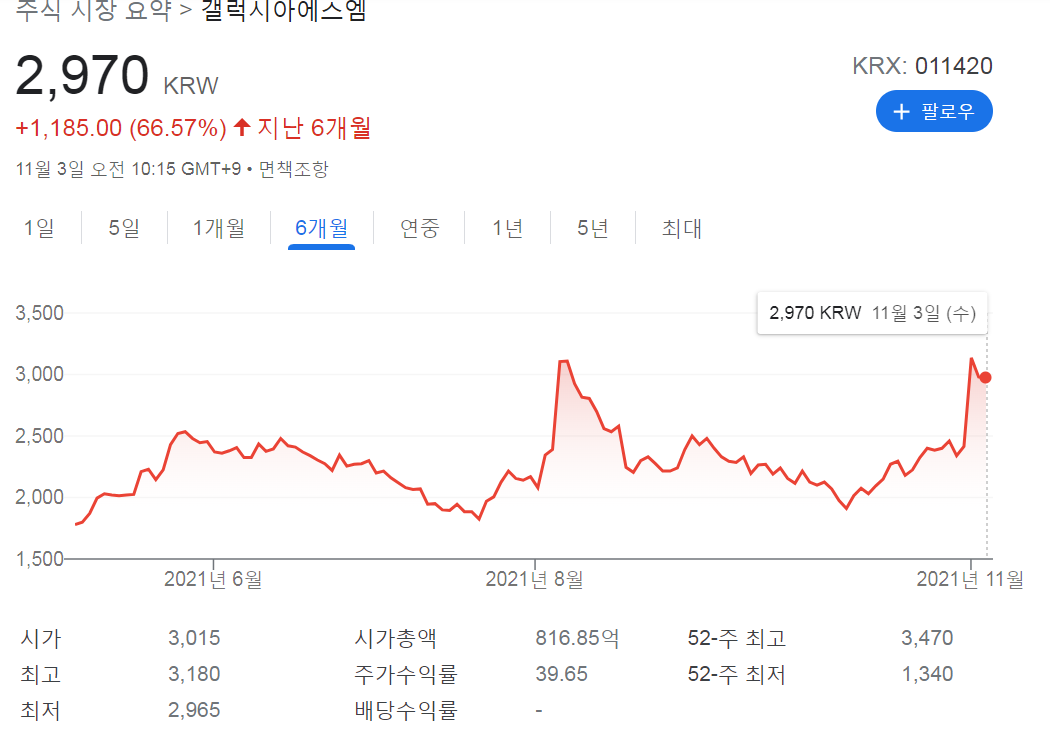The image size is (1050, 741).
Task: Click the 1,500 y-axis label
Action: click(x=40, y=559)
